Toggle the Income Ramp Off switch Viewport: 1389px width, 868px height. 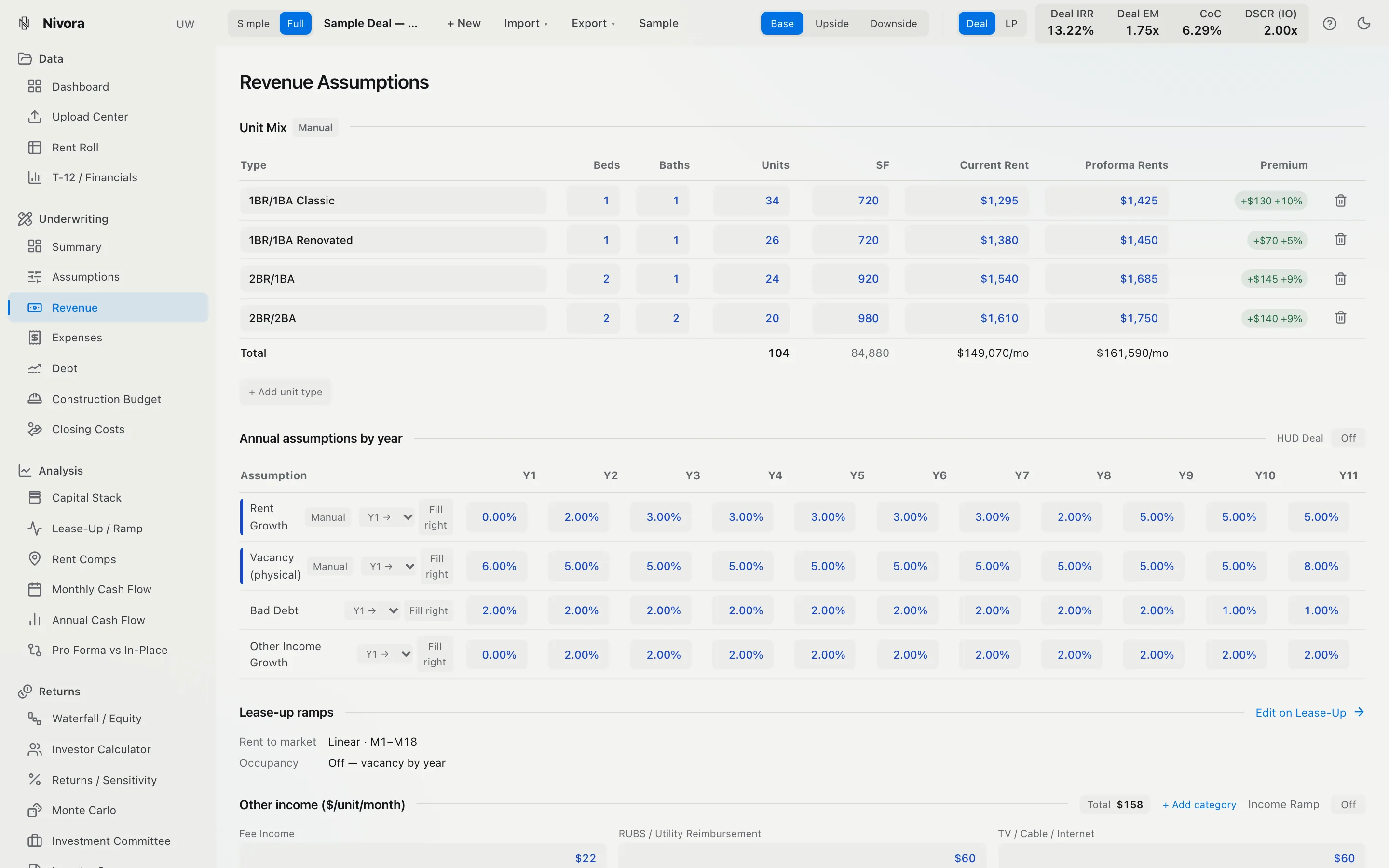point(1348,805)
